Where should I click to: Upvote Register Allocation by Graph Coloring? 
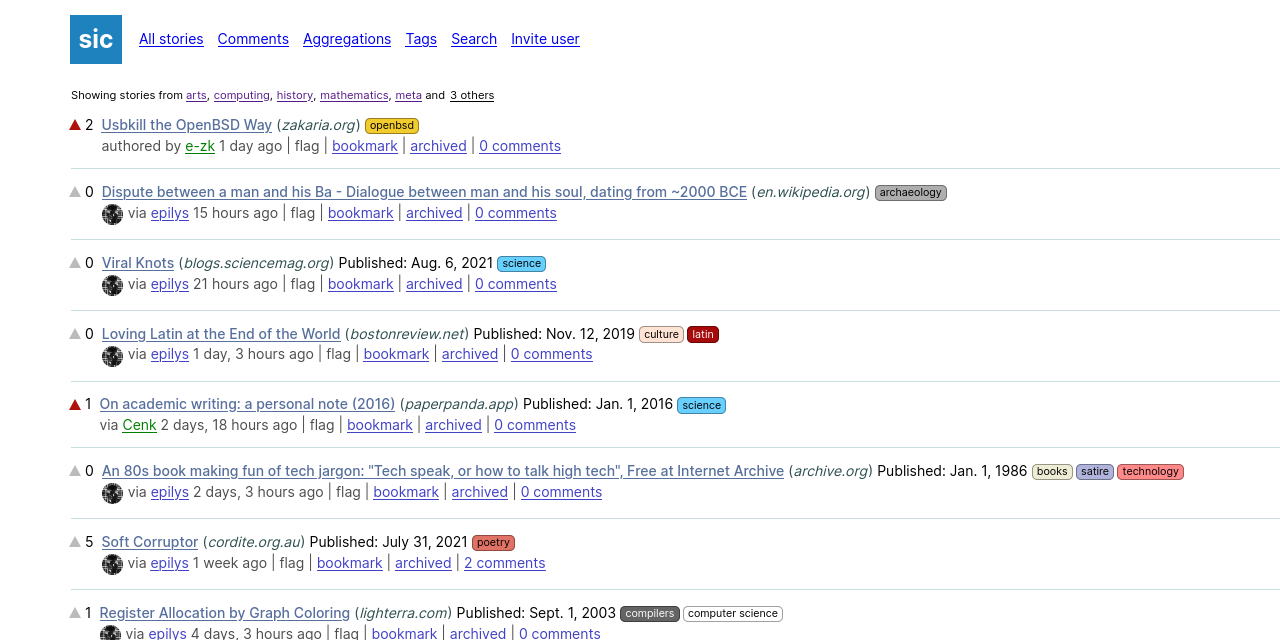point(75,613)
